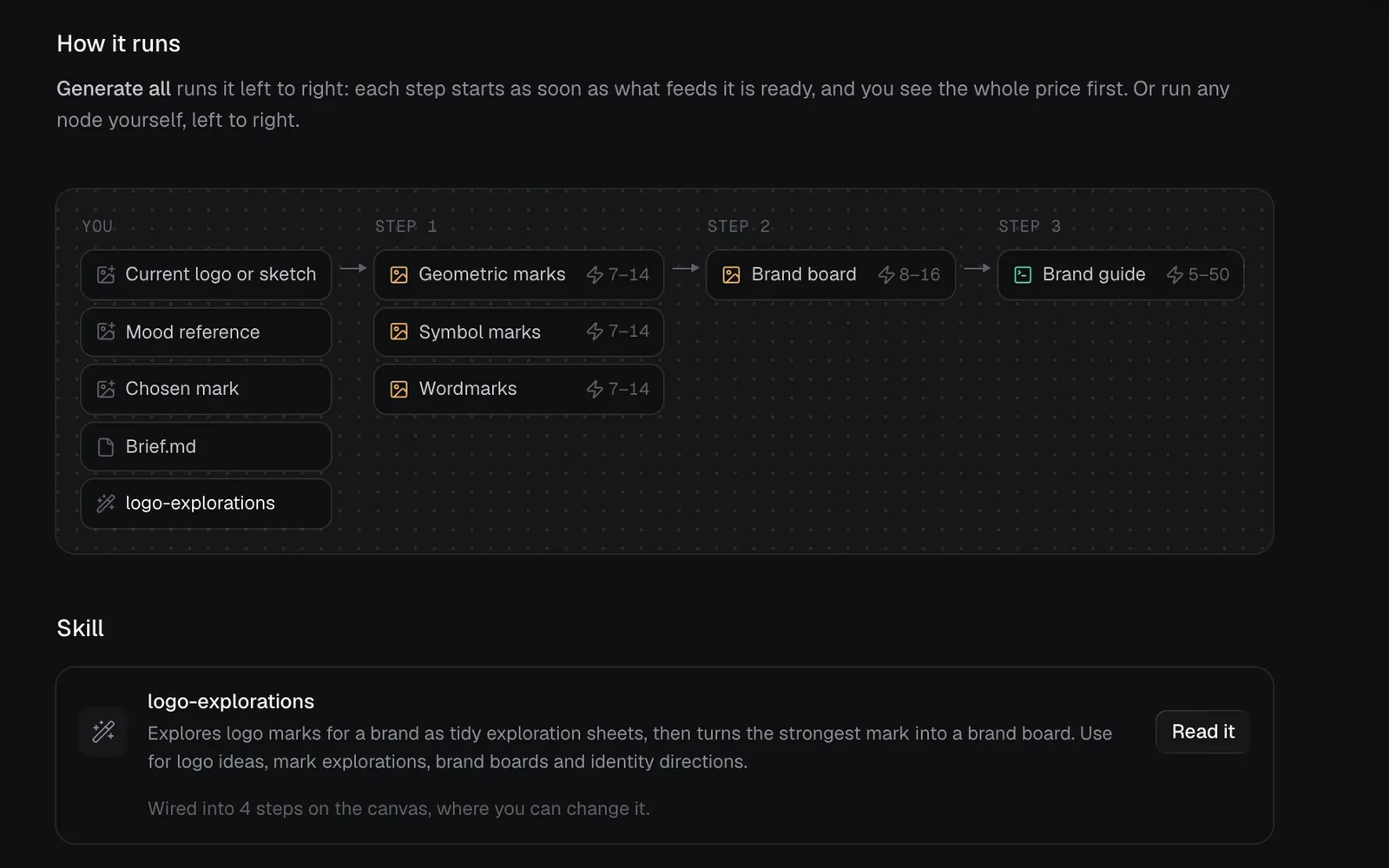Click the lightning bolt icon on Geometric marks
This screenshot has width=1389, height=868.
click(x=595, y=275)
